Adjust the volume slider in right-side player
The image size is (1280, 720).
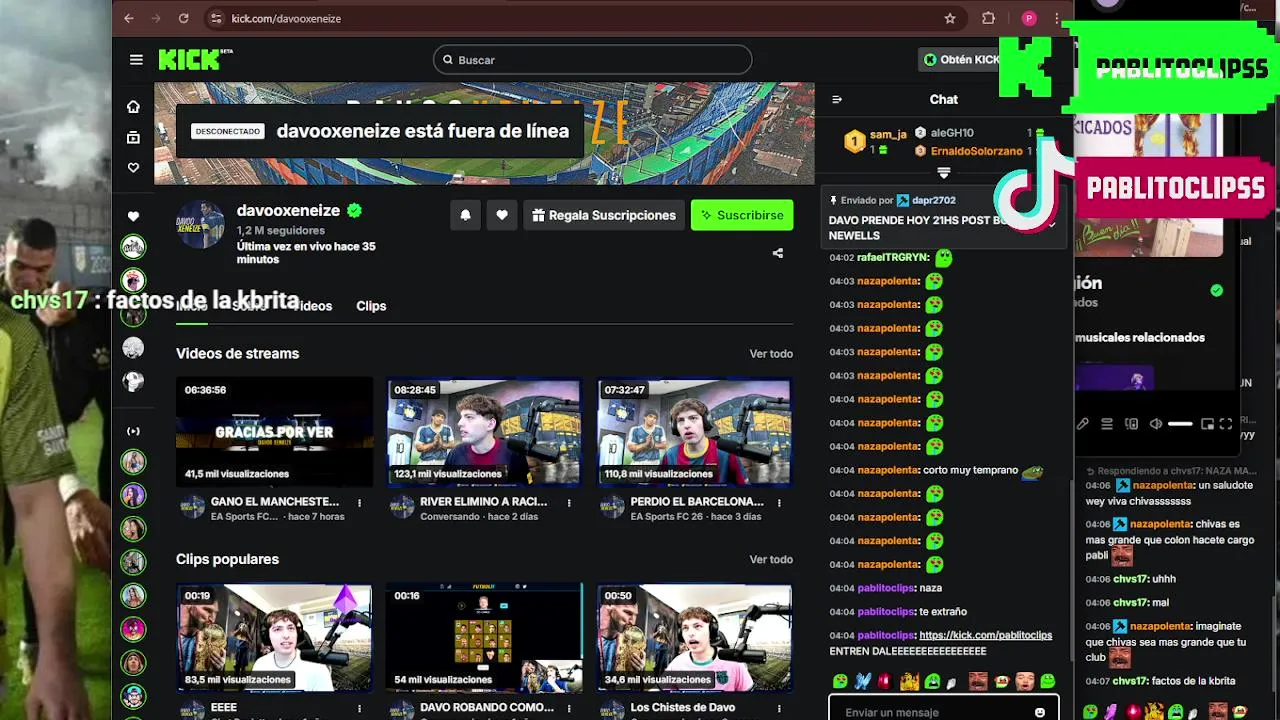(1180, 424)
